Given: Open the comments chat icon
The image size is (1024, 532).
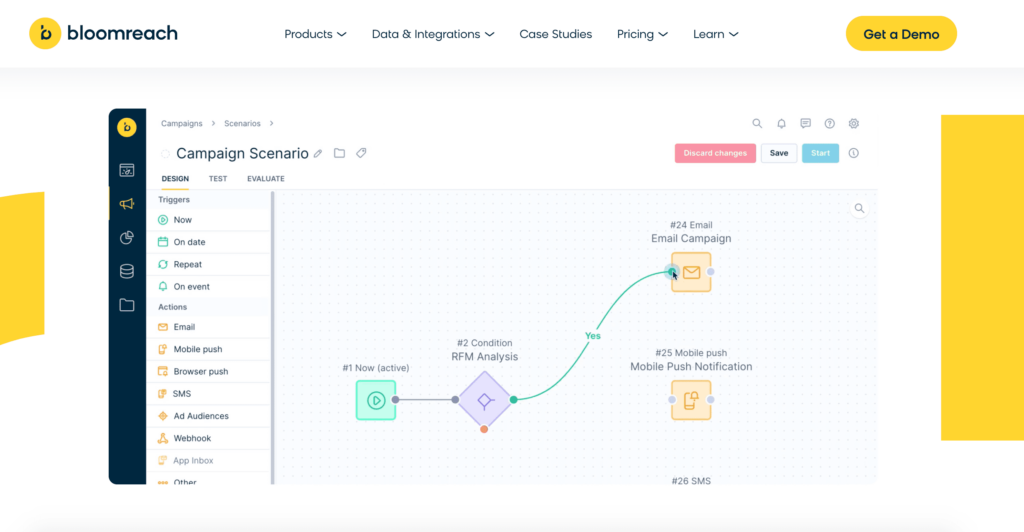Looking at the screenshot, I should click(805, 123).
